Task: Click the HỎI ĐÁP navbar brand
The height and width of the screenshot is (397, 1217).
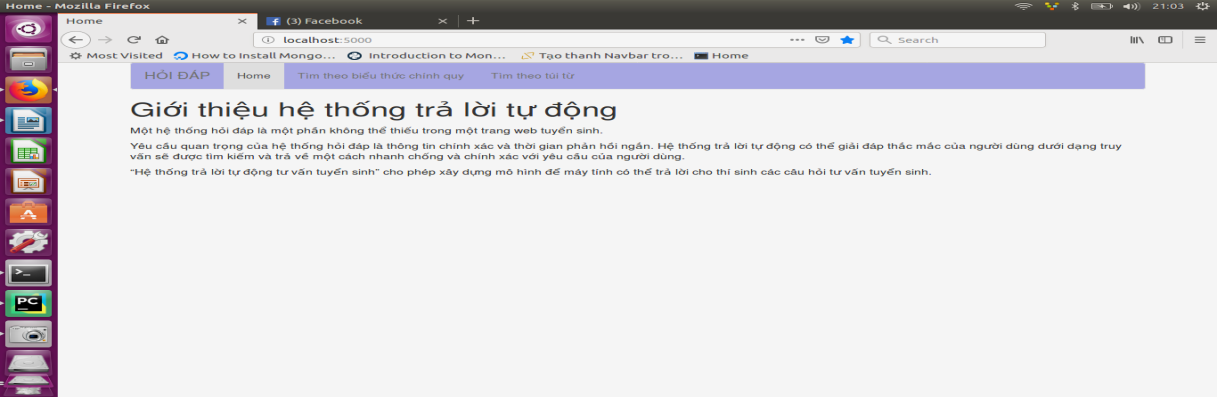Action: pyautogui.click(x=177, y=76)
